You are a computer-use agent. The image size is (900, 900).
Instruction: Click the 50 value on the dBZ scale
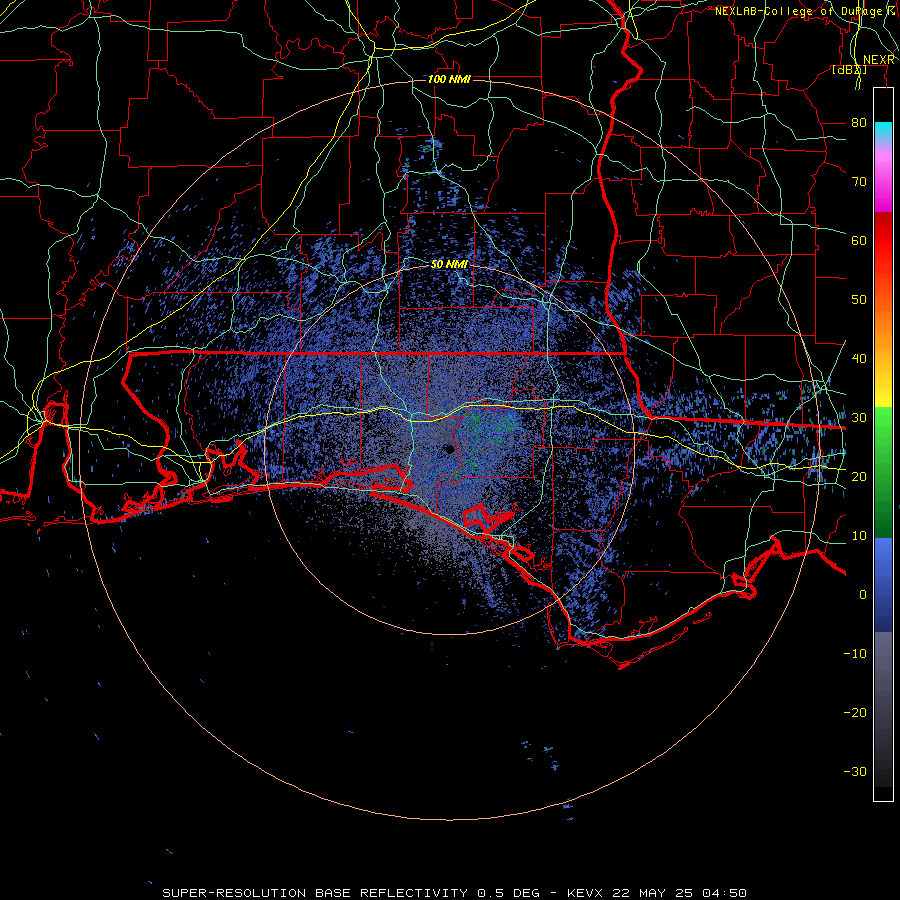[x=859, y=300]
